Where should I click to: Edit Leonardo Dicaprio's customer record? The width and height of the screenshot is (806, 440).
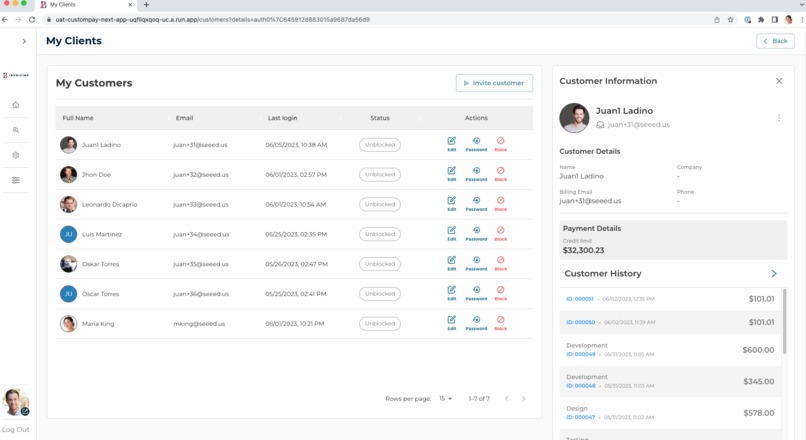tap(451, 204)
